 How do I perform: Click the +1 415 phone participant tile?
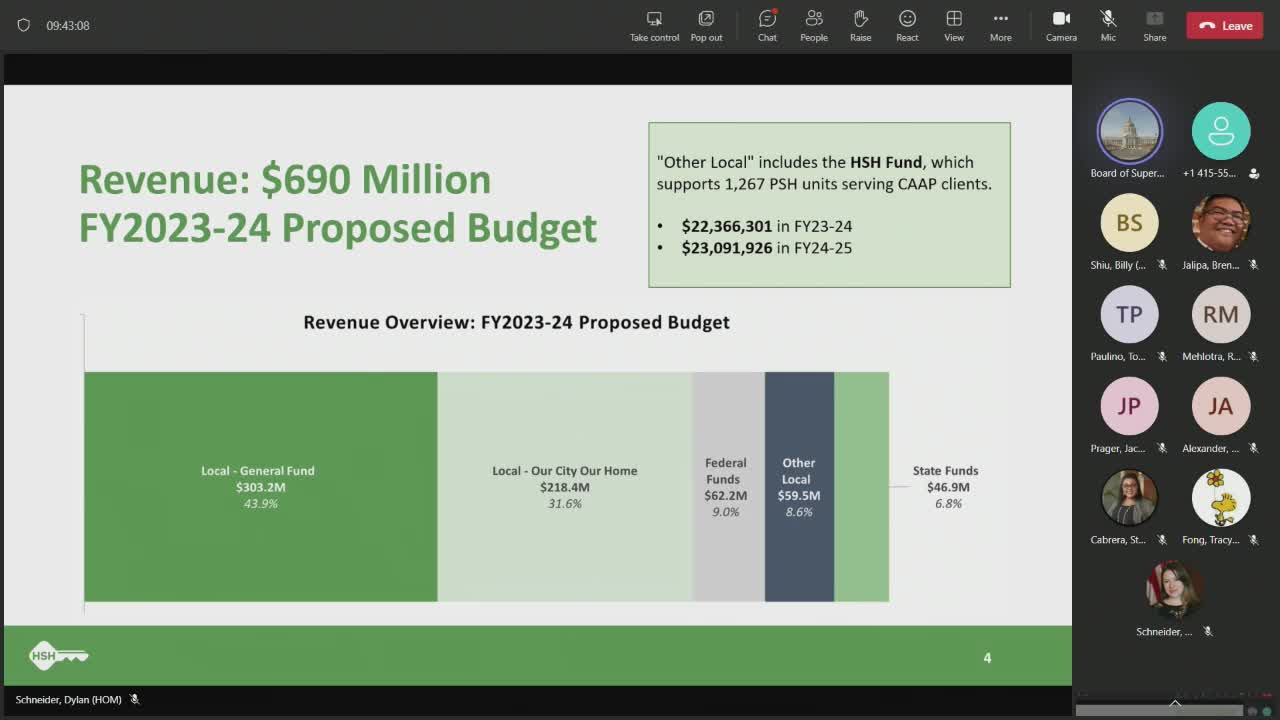click(x=1220, y=131)
